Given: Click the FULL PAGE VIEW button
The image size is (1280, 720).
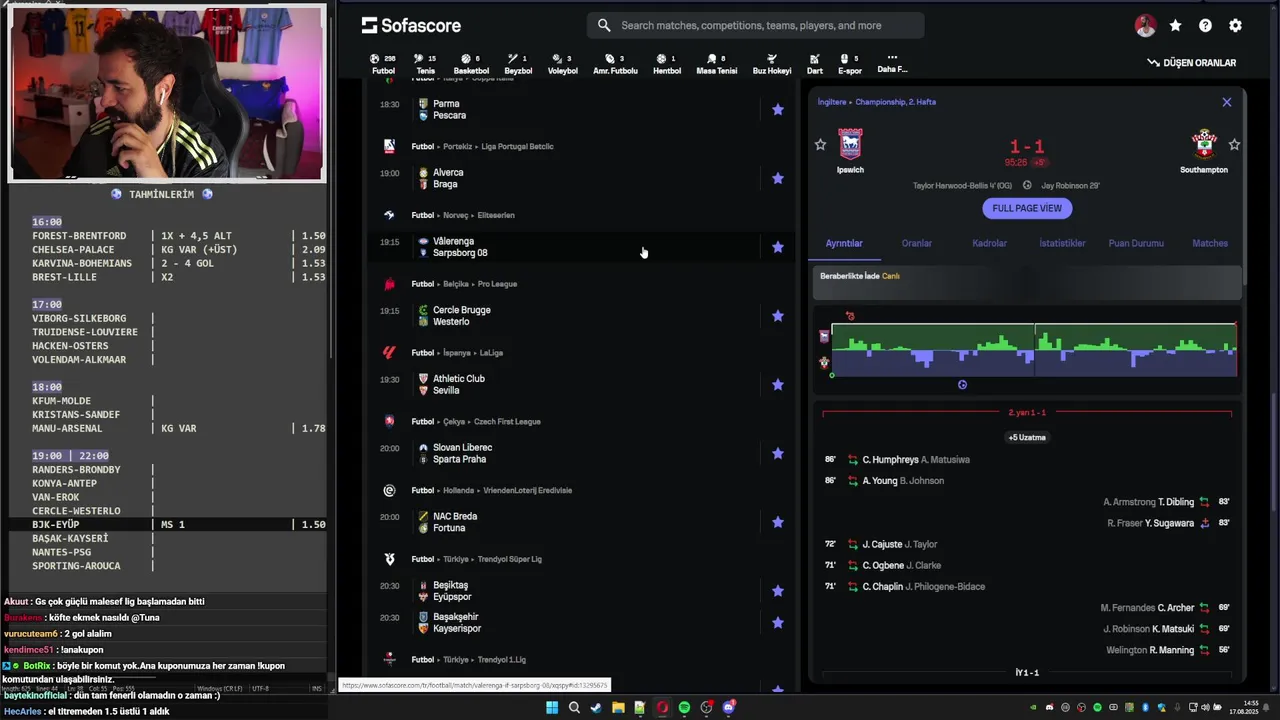Looking at the screenshot, I should tap(1027, 208).
